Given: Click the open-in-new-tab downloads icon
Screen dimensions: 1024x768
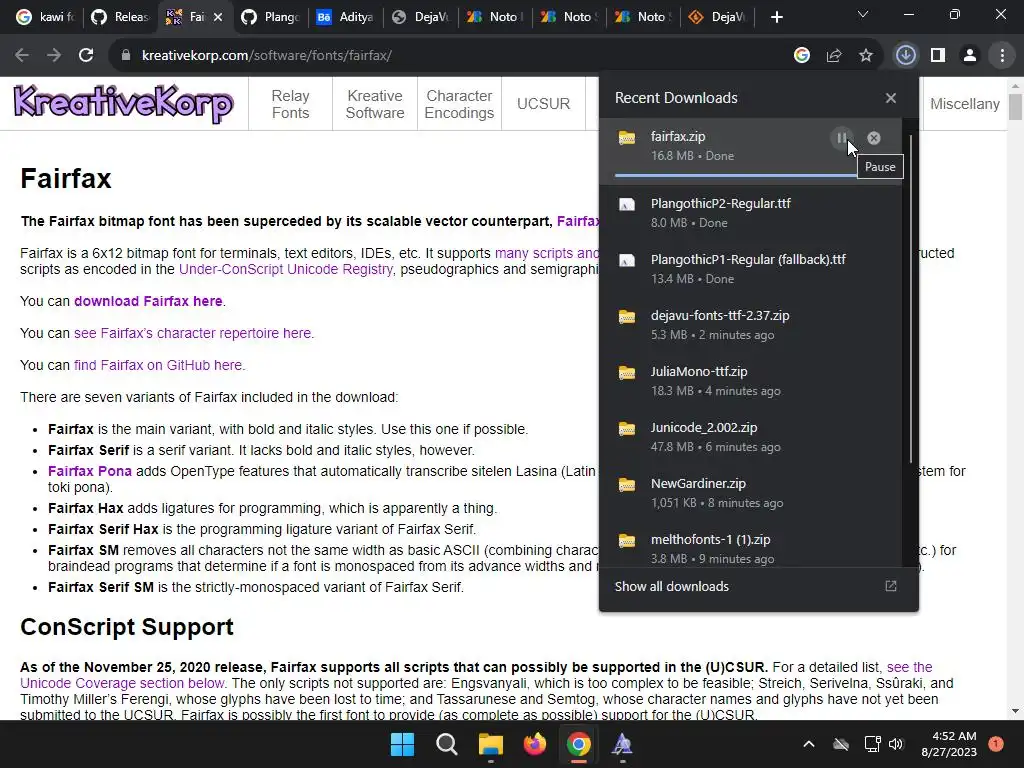Looking at the screenshot, I should (891, 586).
